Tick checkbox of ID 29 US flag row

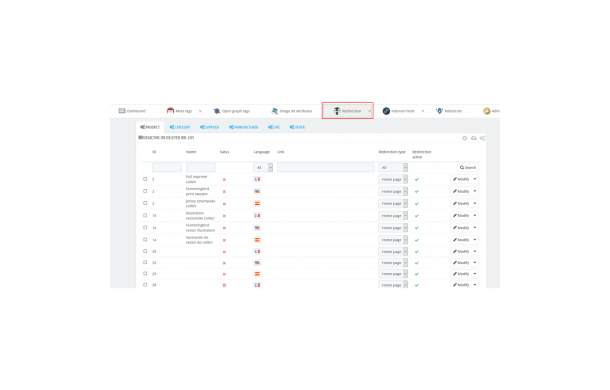[x=145, y=262]
